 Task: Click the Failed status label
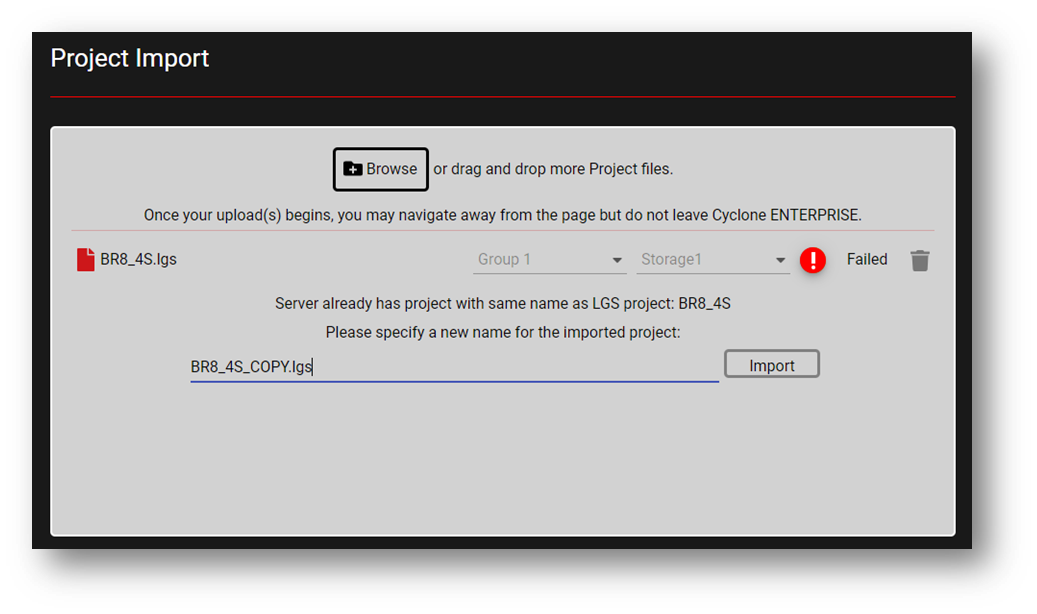pos(867,259)
